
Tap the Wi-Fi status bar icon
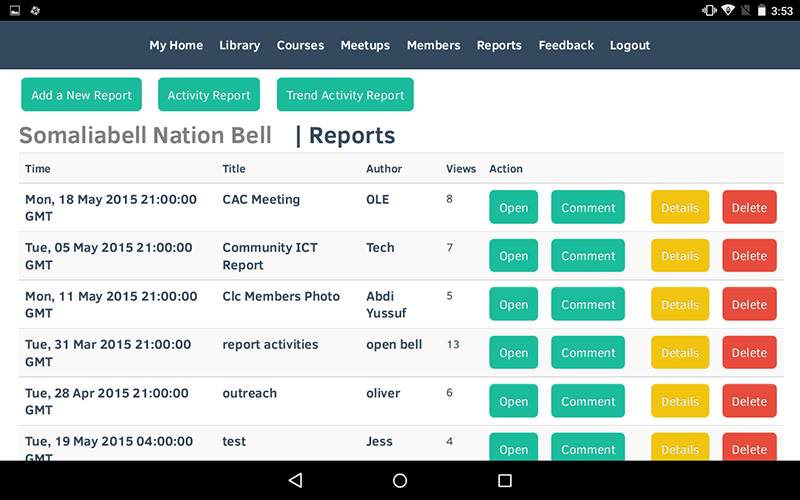click(x=727, y=10)
